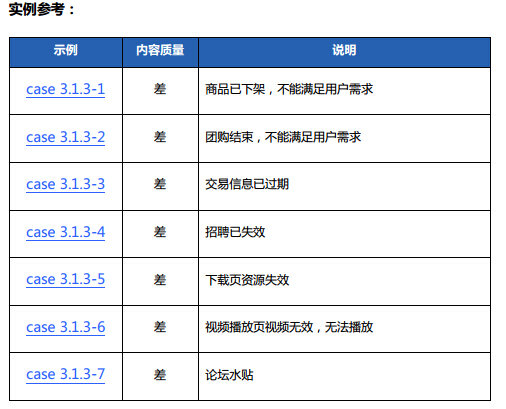506x409 pixels.
Task: Open the case 3.1.3-4 link
Action: tap(66, 232)
